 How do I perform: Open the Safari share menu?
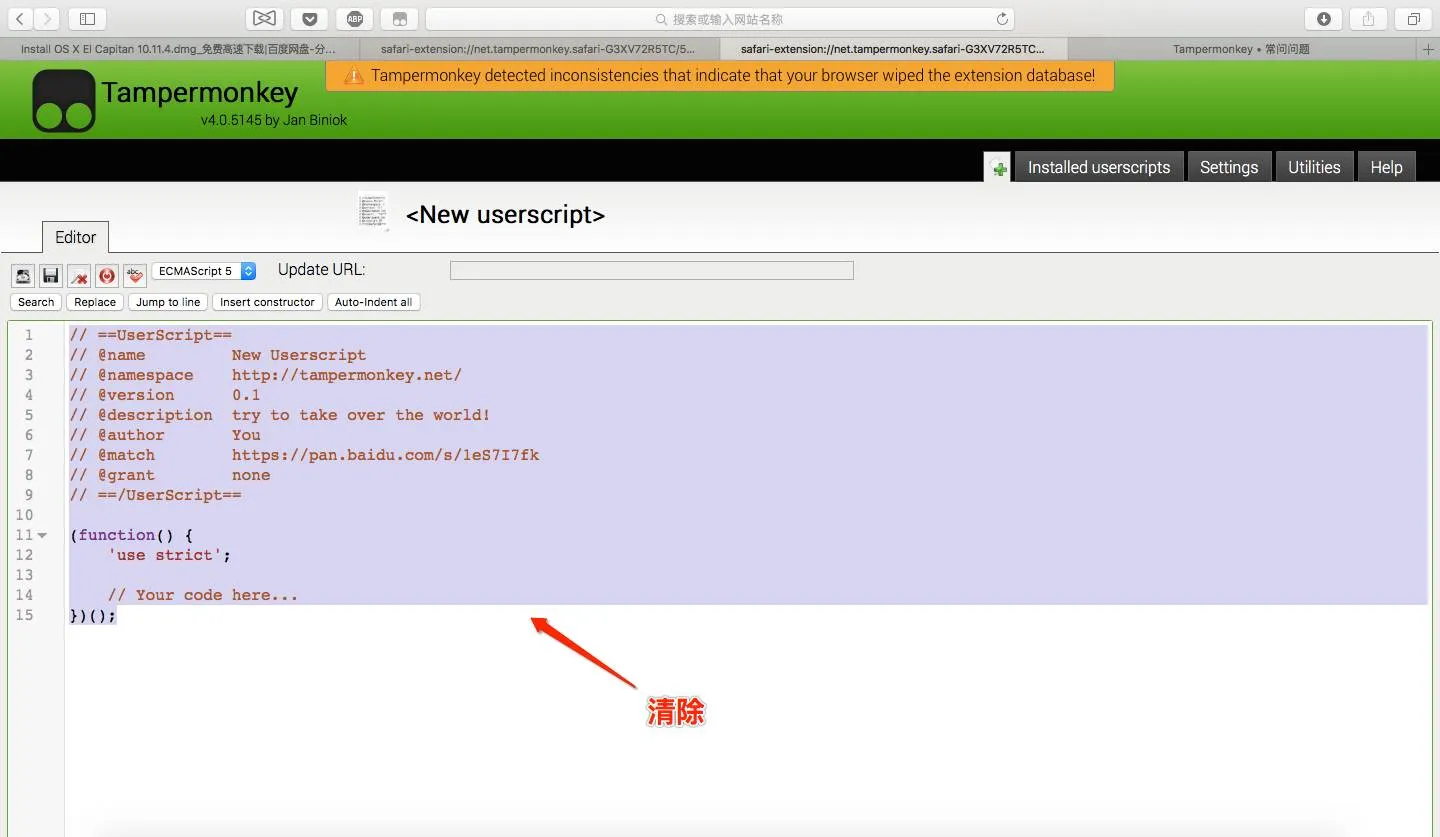[x=1368, y=19]
